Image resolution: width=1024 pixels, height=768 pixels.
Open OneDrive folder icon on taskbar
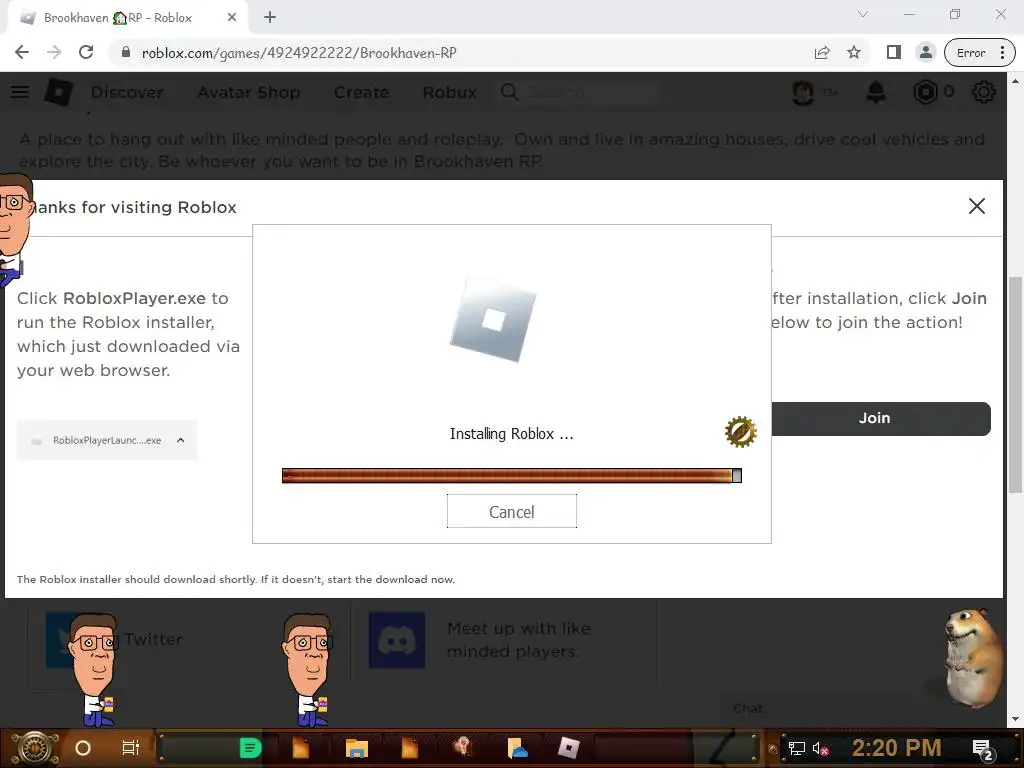pos(517,748)
